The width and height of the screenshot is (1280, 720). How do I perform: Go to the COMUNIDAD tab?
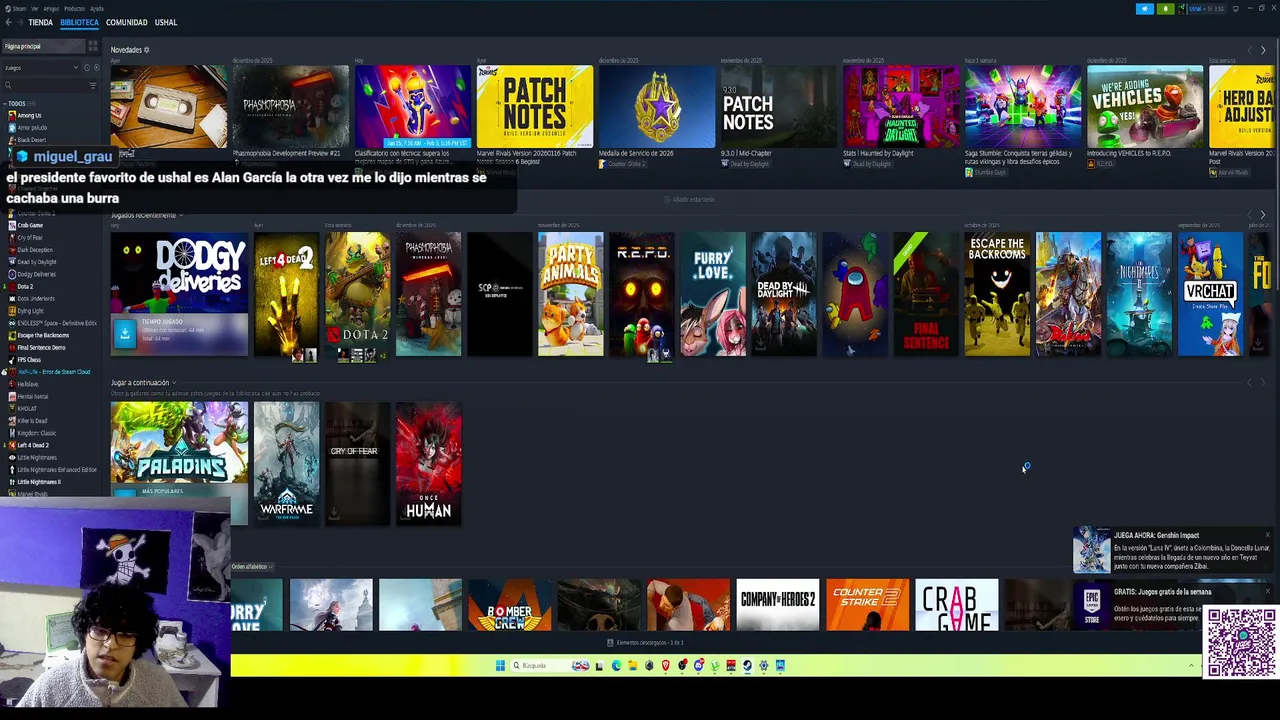[127, 22]
